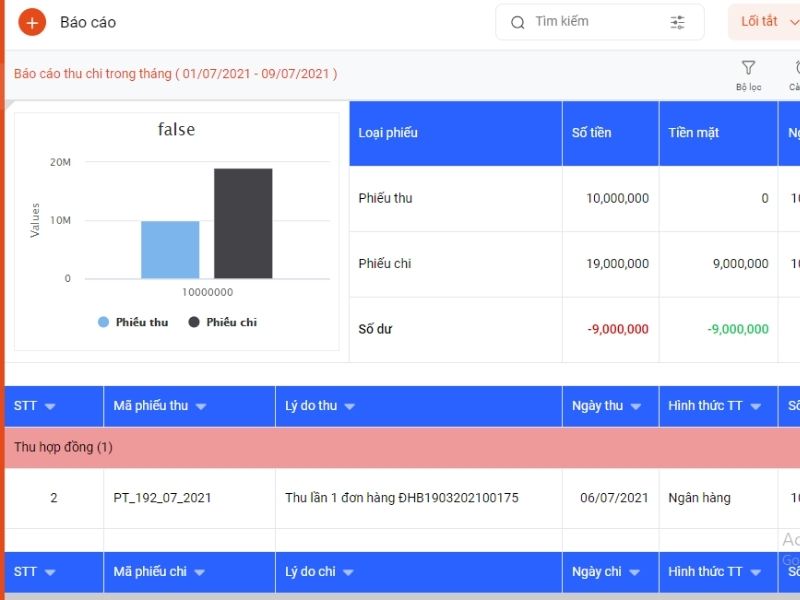
Task: Open sort arrow on Hình thức TT column
Action: (756, 407)
